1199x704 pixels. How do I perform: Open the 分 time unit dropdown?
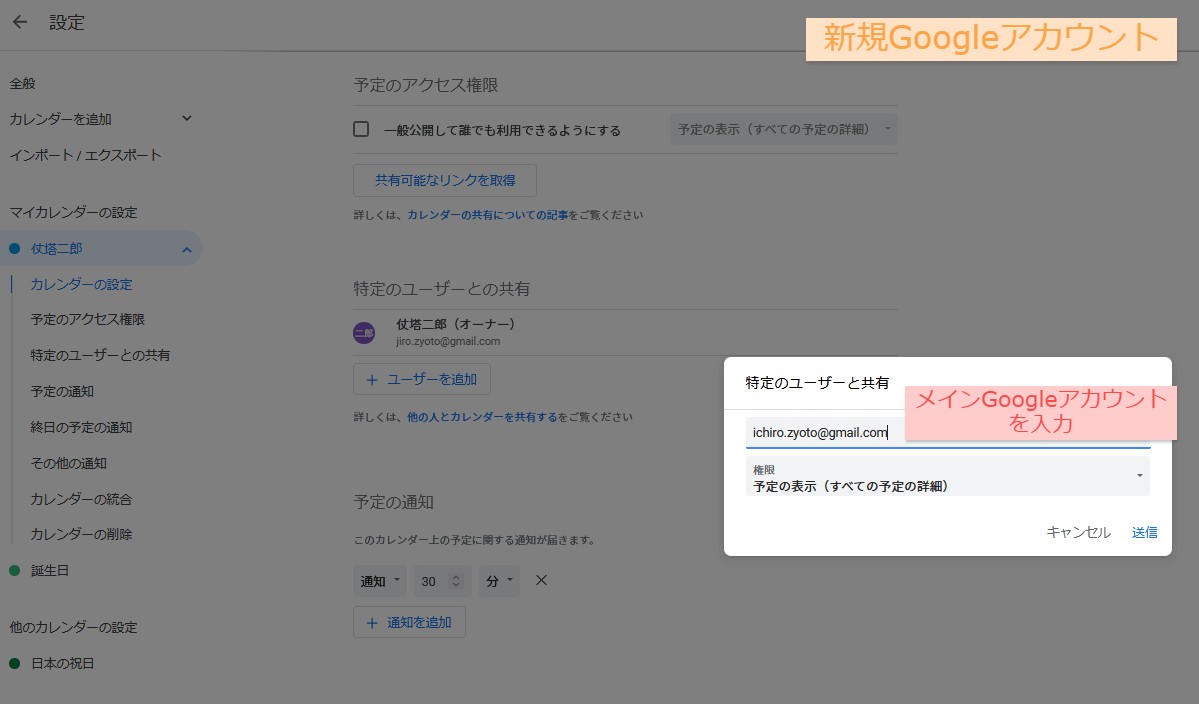pos(499,581)
